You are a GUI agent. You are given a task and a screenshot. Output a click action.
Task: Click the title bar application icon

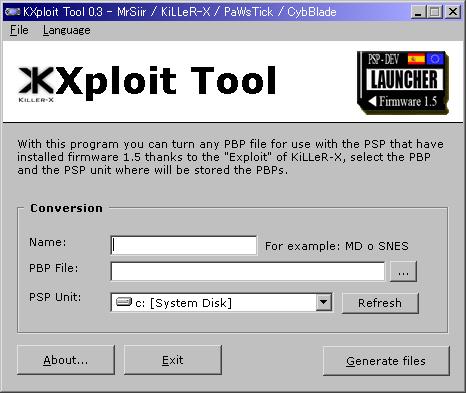click(12, 12)
